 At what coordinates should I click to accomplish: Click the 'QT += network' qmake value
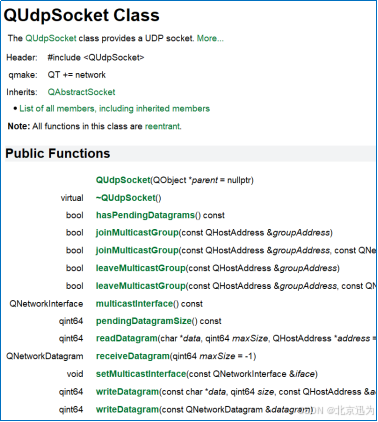[x=77, y=75]
